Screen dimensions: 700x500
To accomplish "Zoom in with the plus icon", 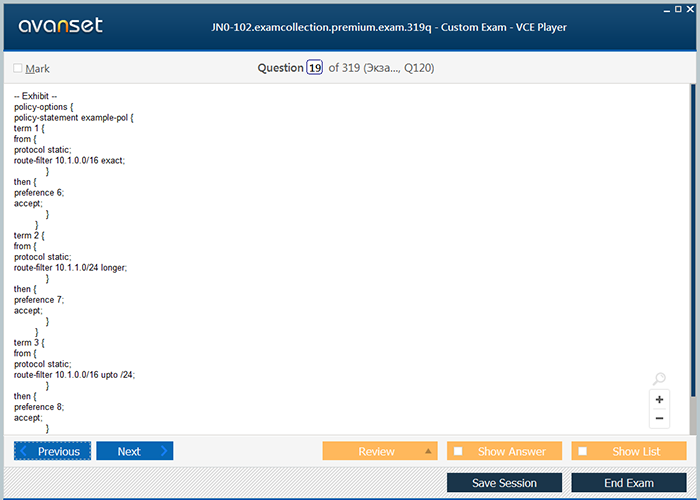I will [x=659, y=400].
